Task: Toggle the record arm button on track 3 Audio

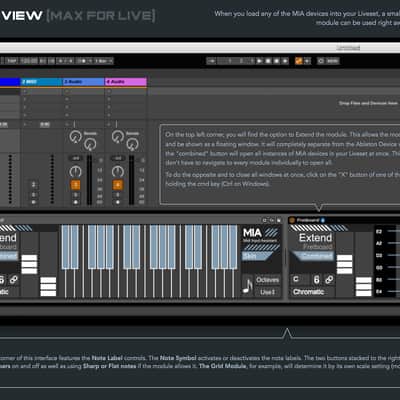Action: click(76, 202)
